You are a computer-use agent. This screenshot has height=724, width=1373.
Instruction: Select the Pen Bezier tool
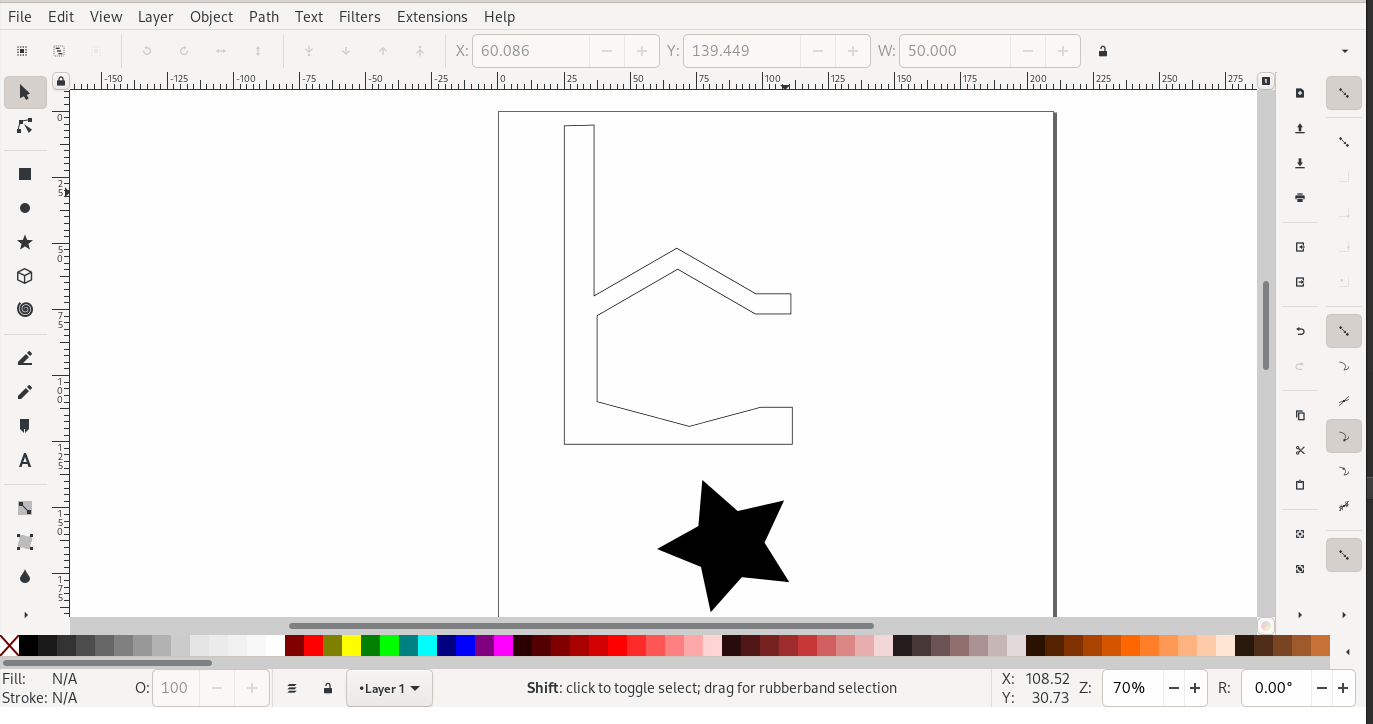coord(25,392)
